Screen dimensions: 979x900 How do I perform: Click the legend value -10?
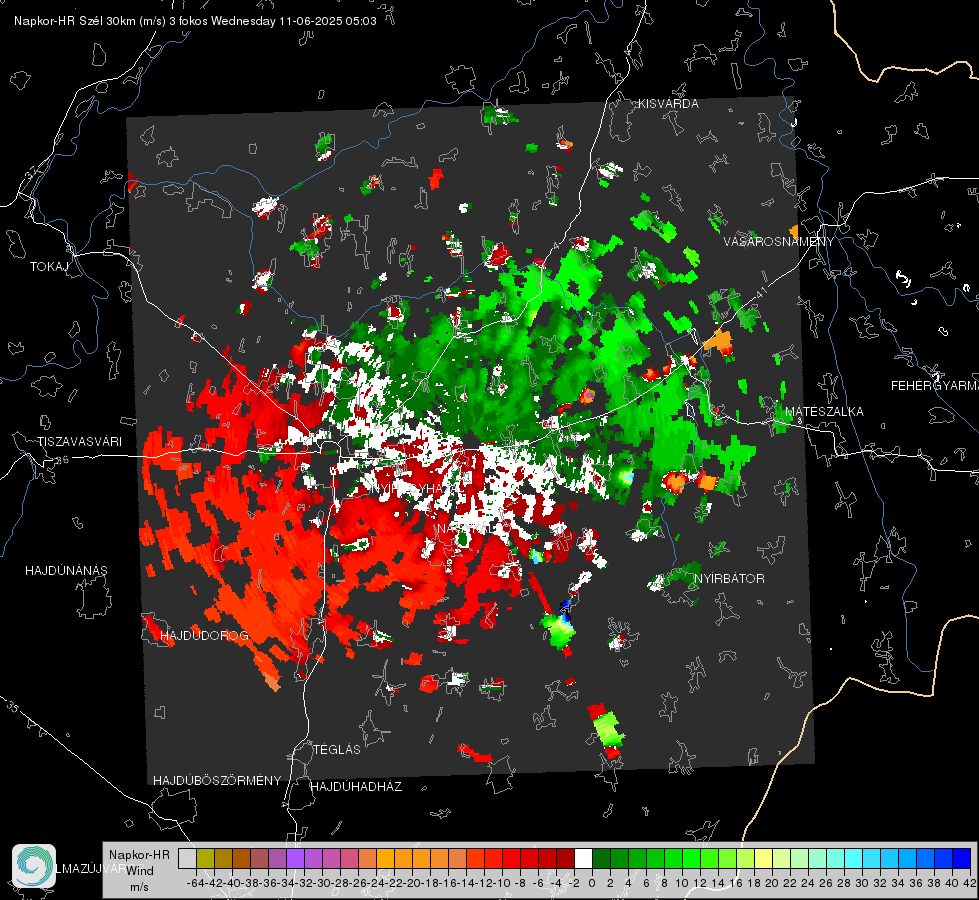coord(502,883)
